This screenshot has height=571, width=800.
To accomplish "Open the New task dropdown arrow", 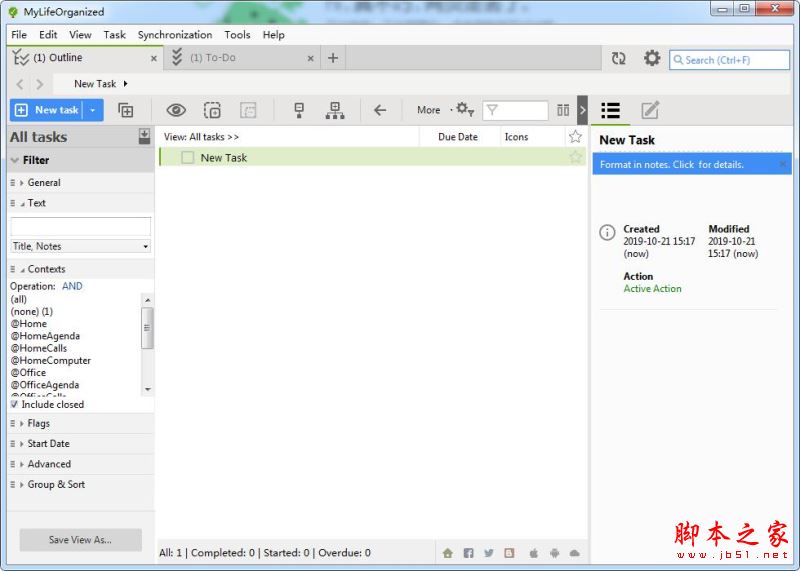I will (93, 110).
